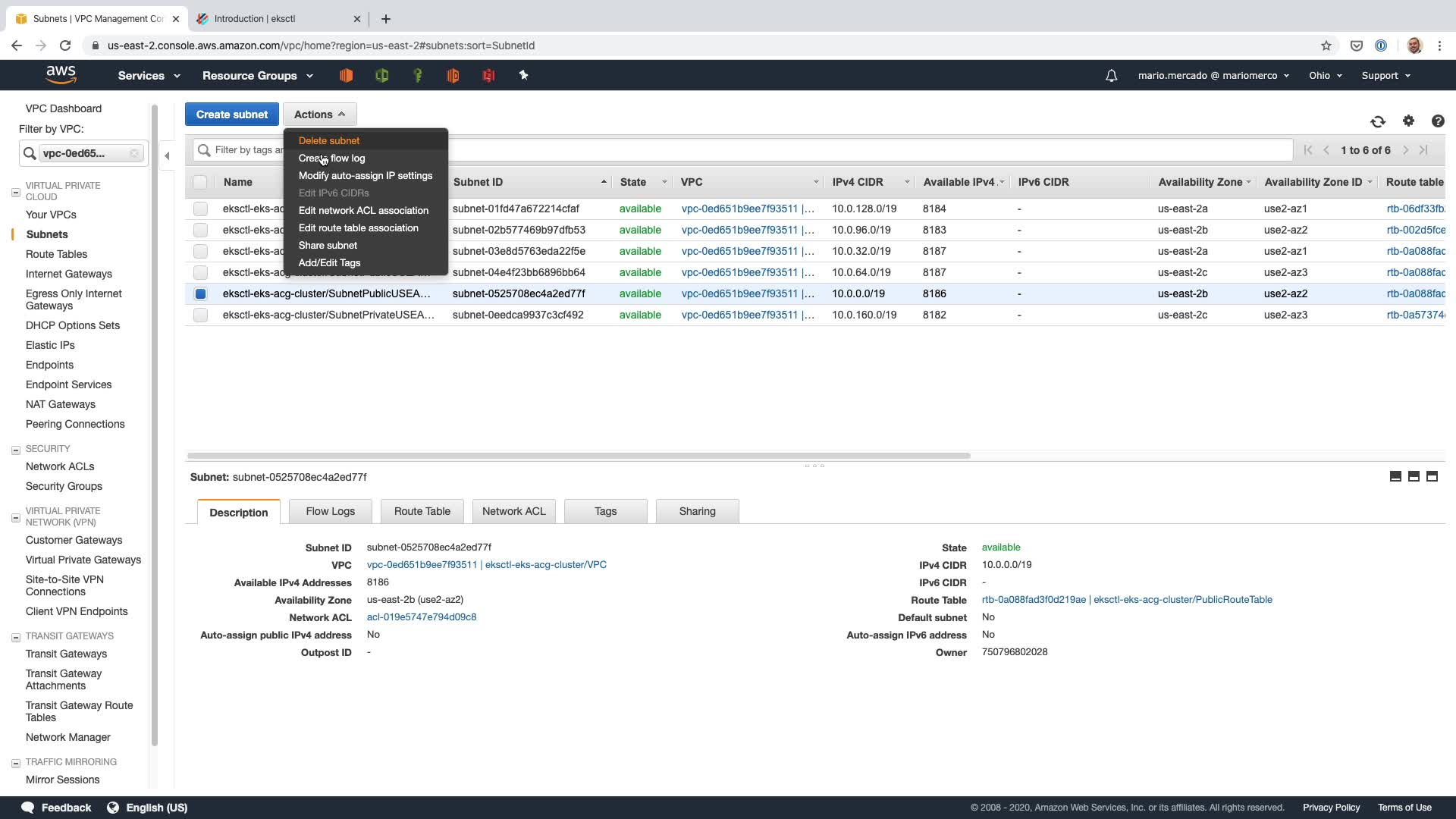Toggle the select-all header checkbox
This screenshot has width=1456, height=819.
200,182
